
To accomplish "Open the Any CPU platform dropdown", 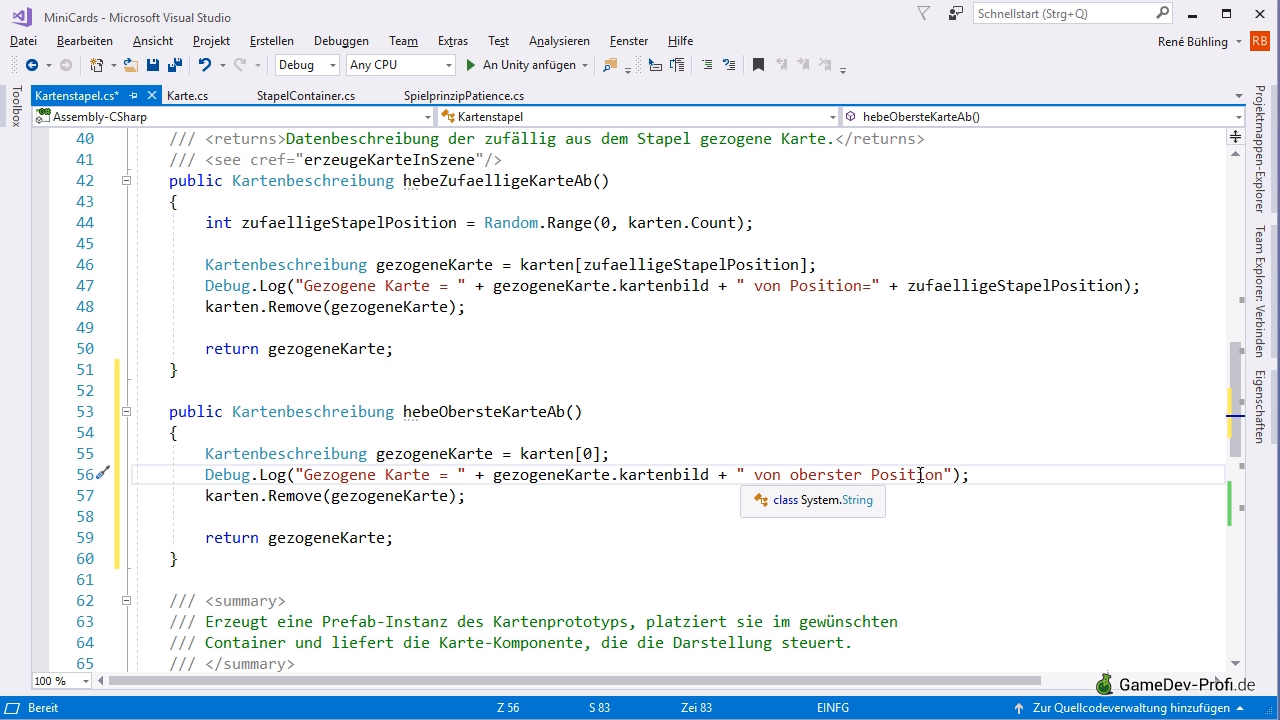I will [400, 65].
